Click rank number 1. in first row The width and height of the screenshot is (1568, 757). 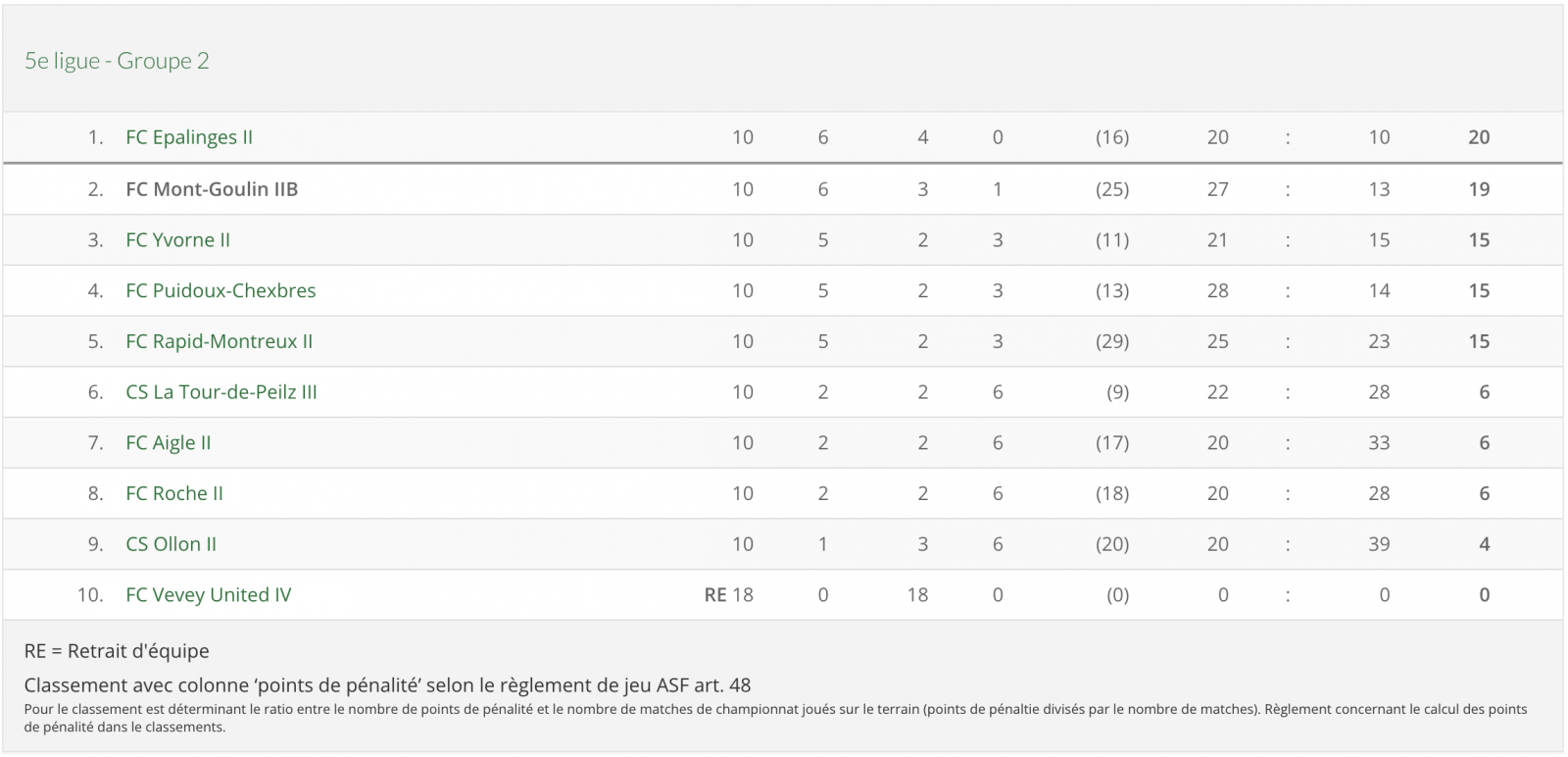[x=95, y=137]
